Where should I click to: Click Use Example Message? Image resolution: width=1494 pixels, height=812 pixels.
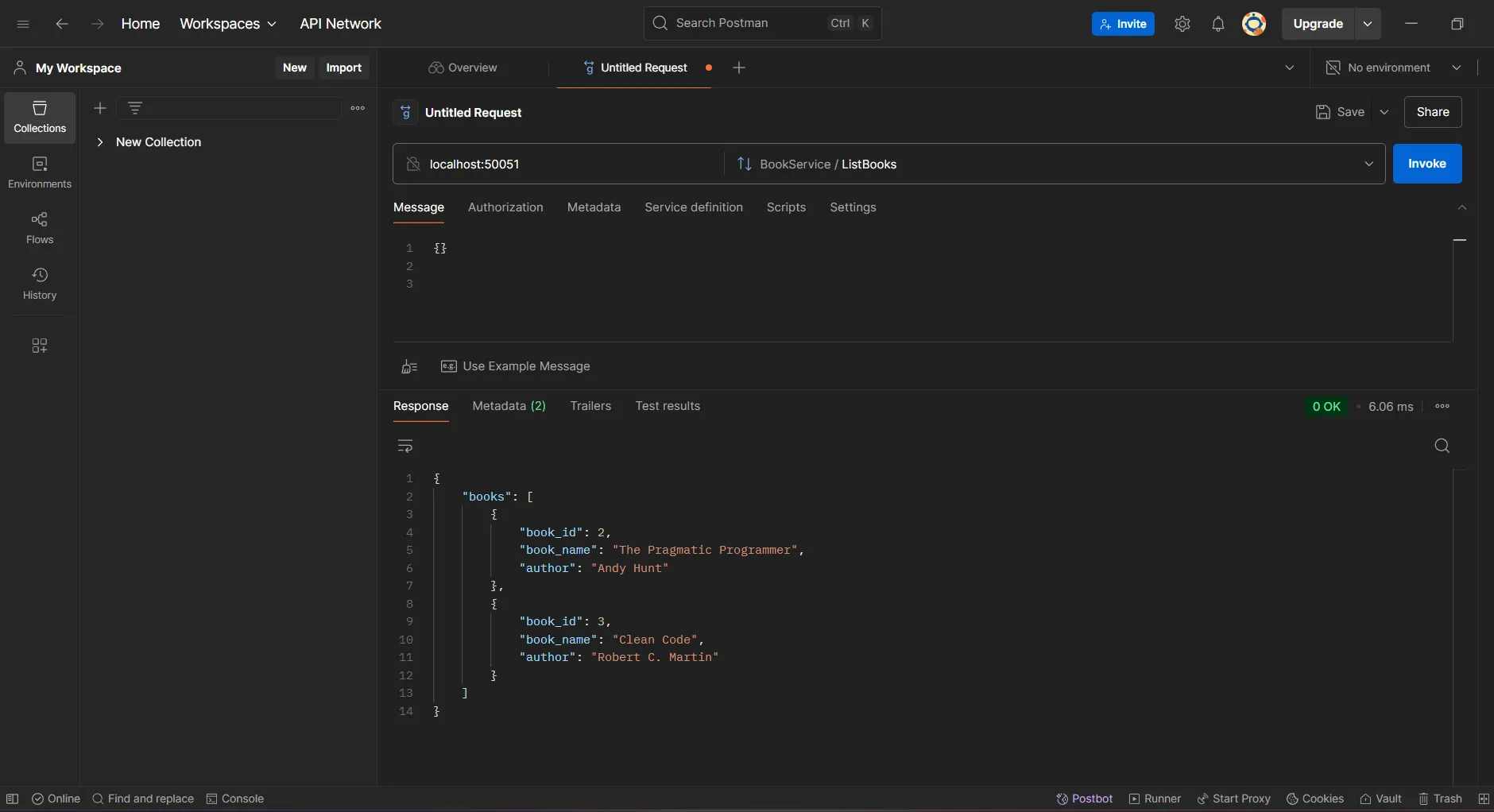click(x=515, y=367)
